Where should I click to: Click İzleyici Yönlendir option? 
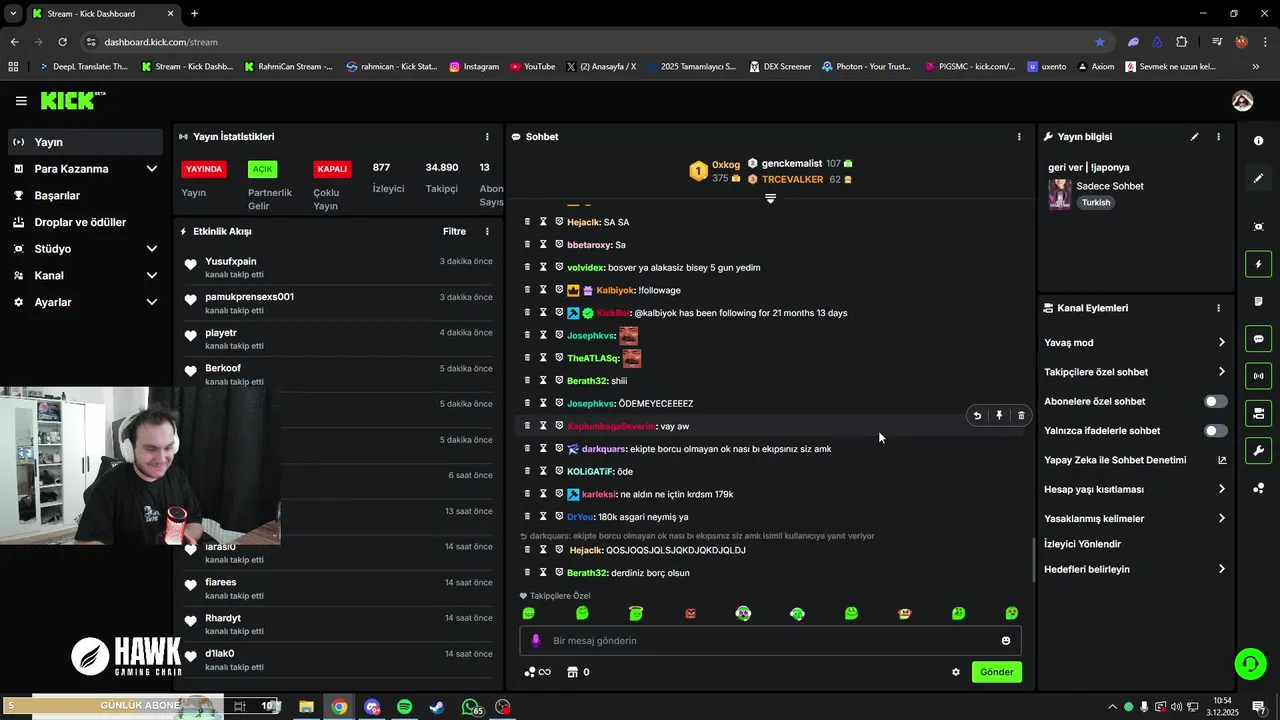coord(1082,544)
